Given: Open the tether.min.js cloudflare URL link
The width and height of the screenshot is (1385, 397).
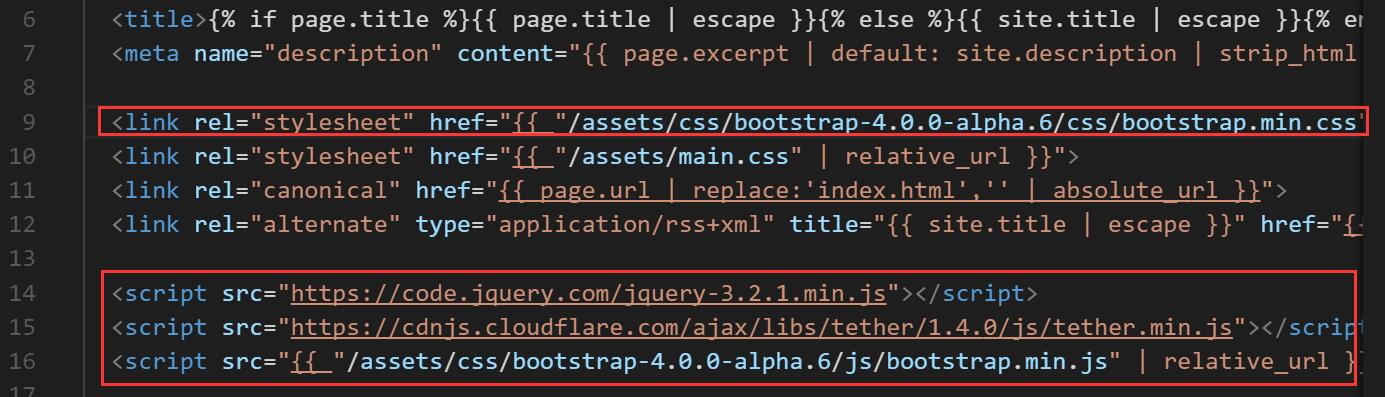Looking at the screenshot, I should point(761,327).
